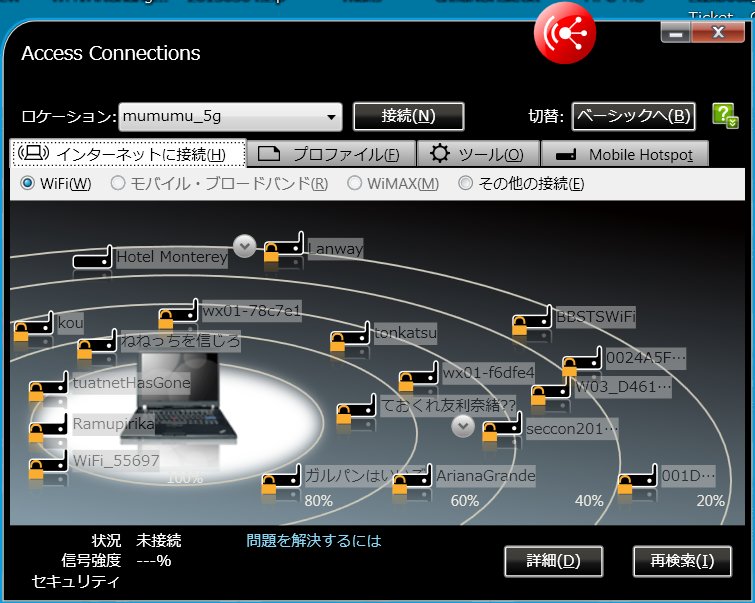Click the 詳細(D) details button

pyautogui.click(x=553, y=561)
